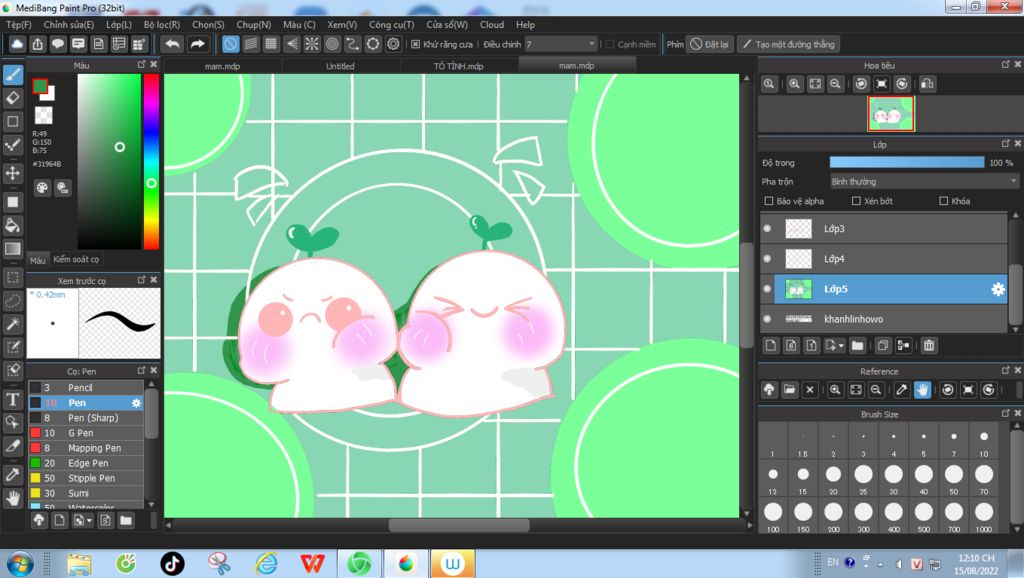This screenshot has width=1024, height=578.
Task: Select G Pen from the brush list
Action: [x=80, y=433]
